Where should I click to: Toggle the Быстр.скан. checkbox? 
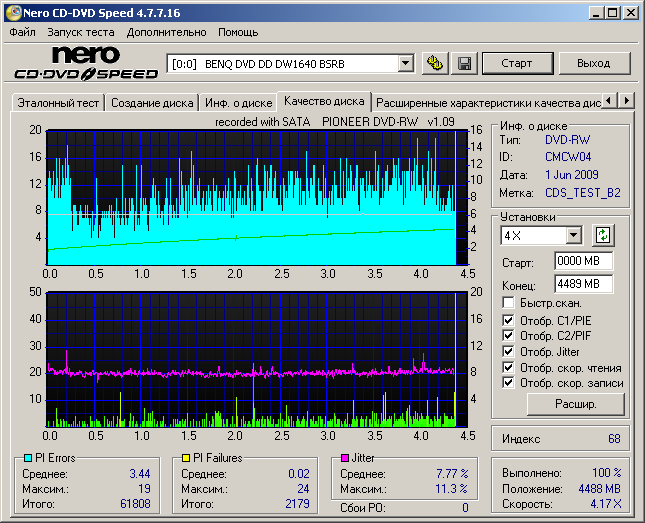(x=508, y=303)
